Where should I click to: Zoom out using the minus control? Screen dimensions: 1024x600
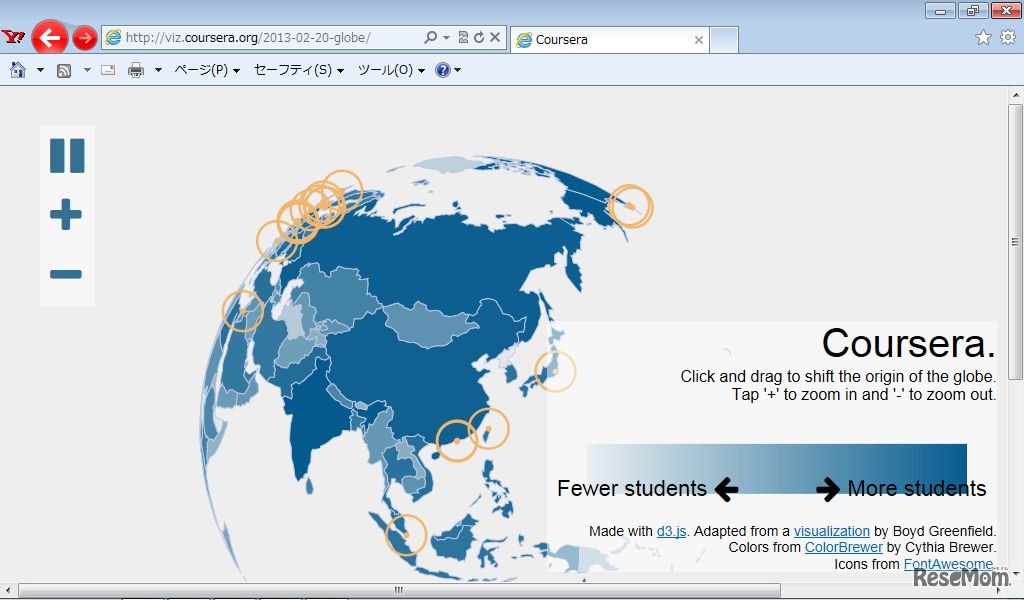click(65, 275)
